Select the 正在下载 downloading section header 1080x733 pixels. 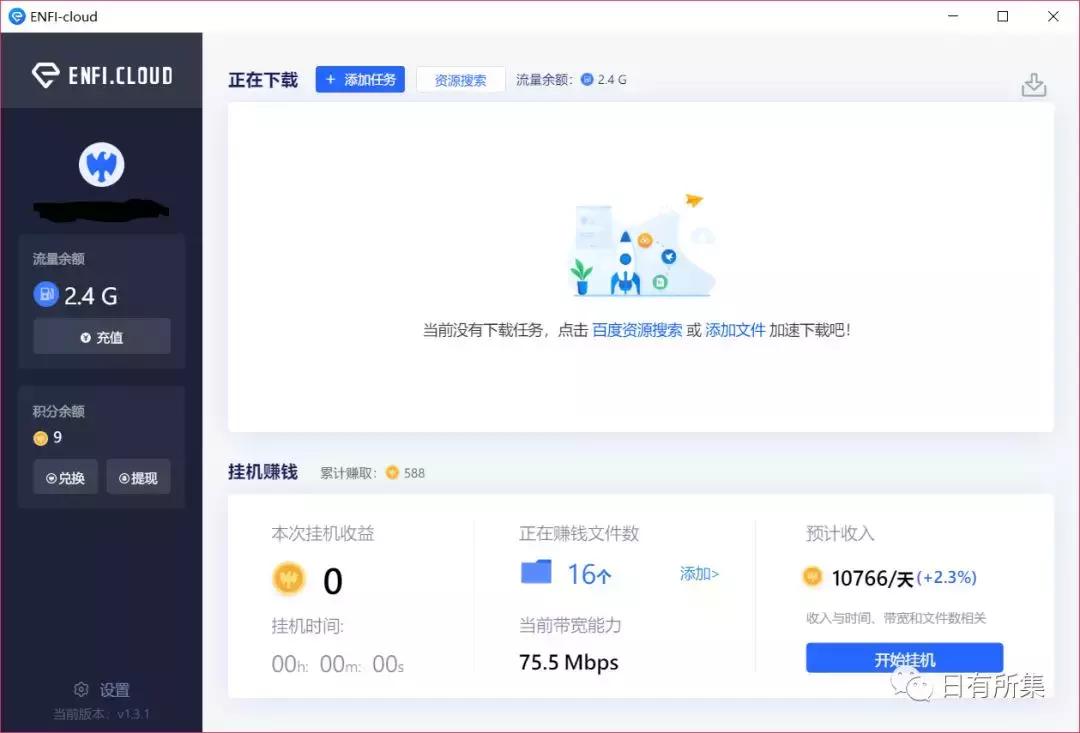262,79
